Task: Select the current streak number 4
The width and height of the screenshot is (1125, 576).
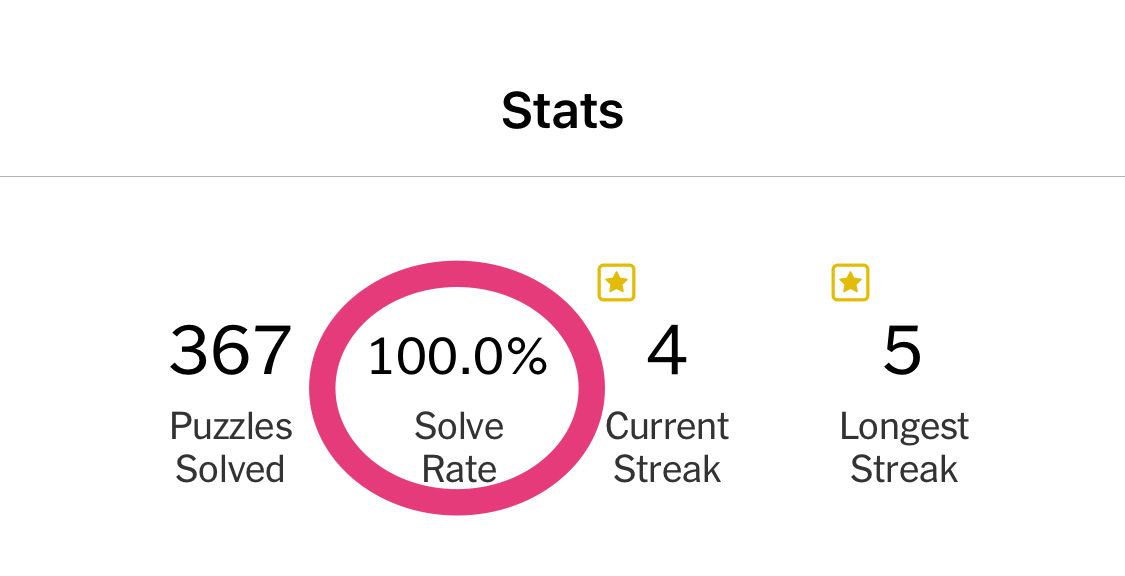Action: coord(667,352)
